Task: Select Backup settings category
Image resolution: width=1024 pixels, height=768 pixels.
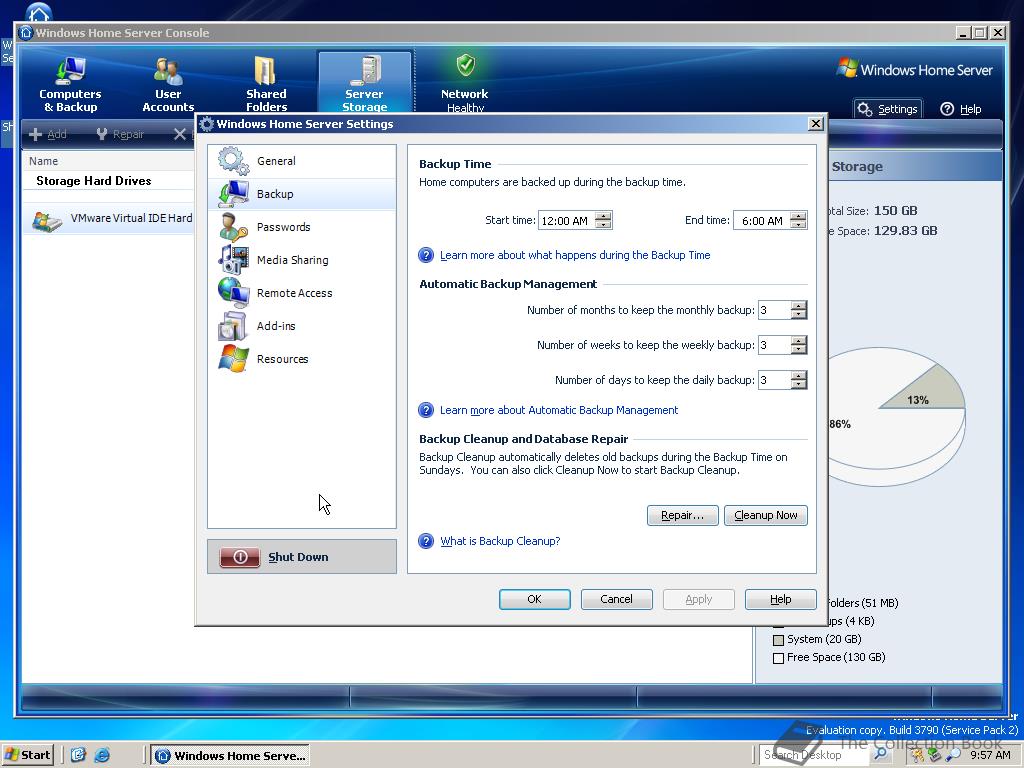Action: click(x=302, y=194)
